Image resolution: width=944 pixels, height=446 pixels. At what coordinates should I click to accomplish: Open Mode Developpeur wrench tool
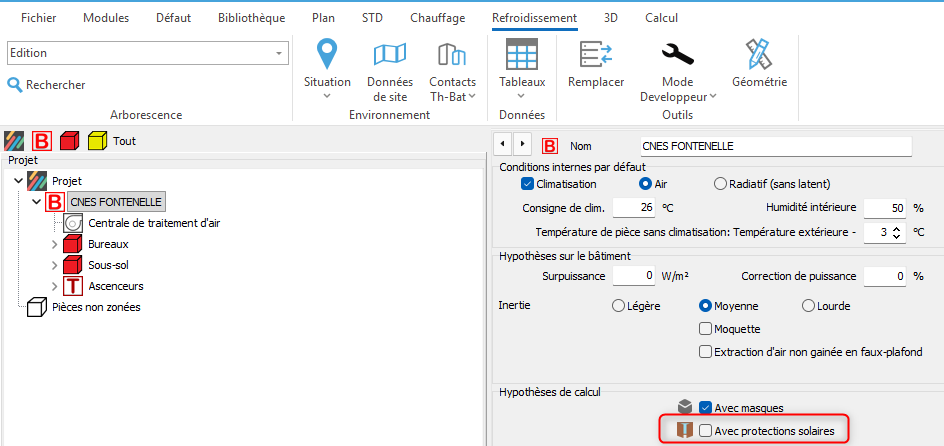point(677,56)
